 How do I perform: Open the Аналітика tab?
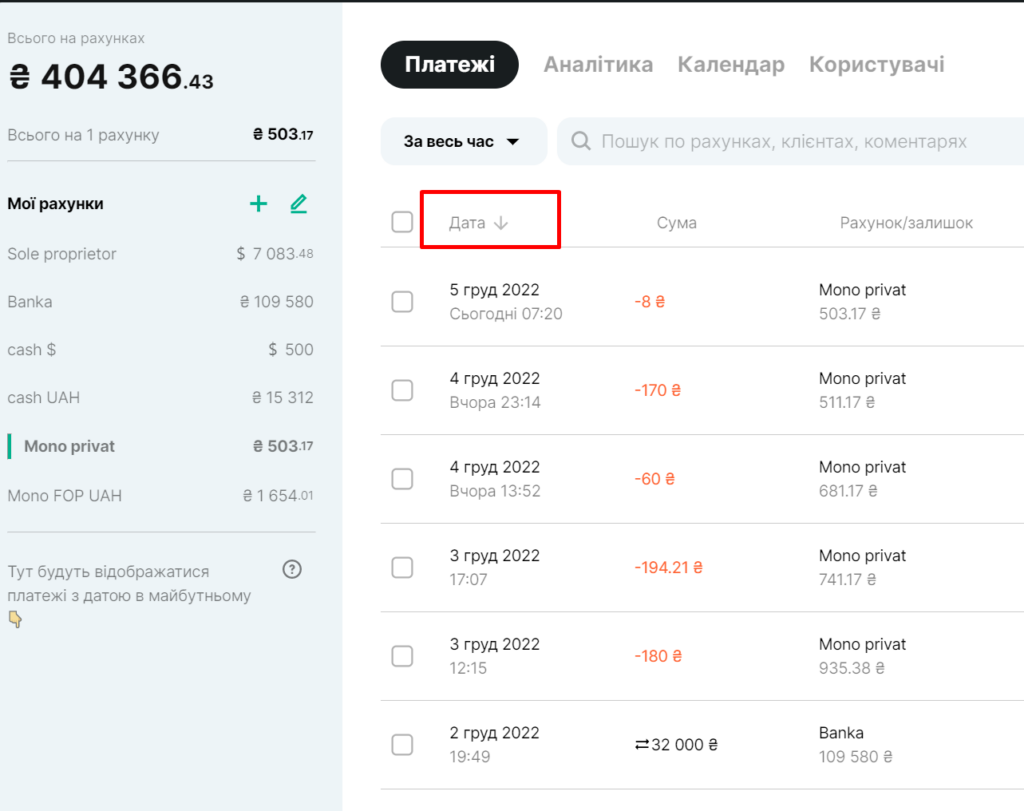coord(598,65)
